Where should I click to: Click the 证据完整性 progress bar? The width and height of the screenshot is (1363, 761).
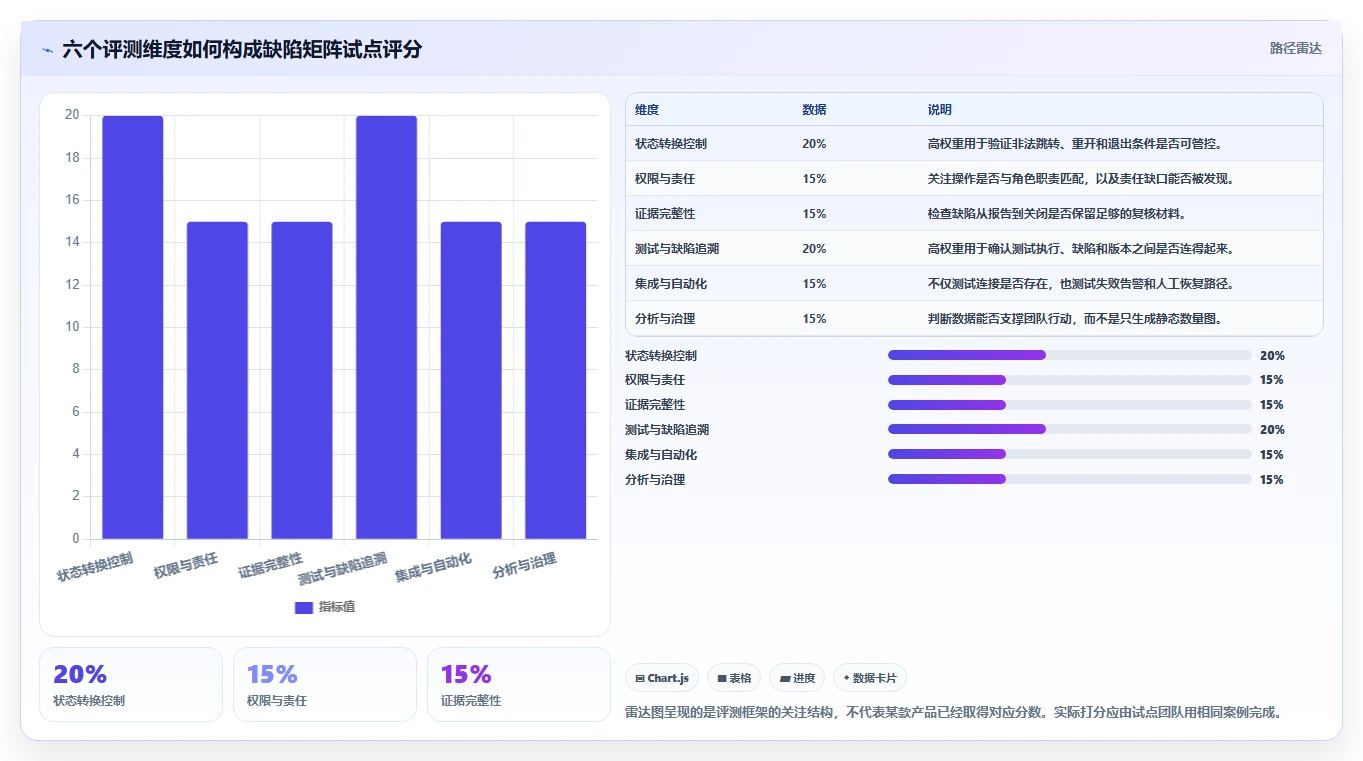coord(1070,405)
